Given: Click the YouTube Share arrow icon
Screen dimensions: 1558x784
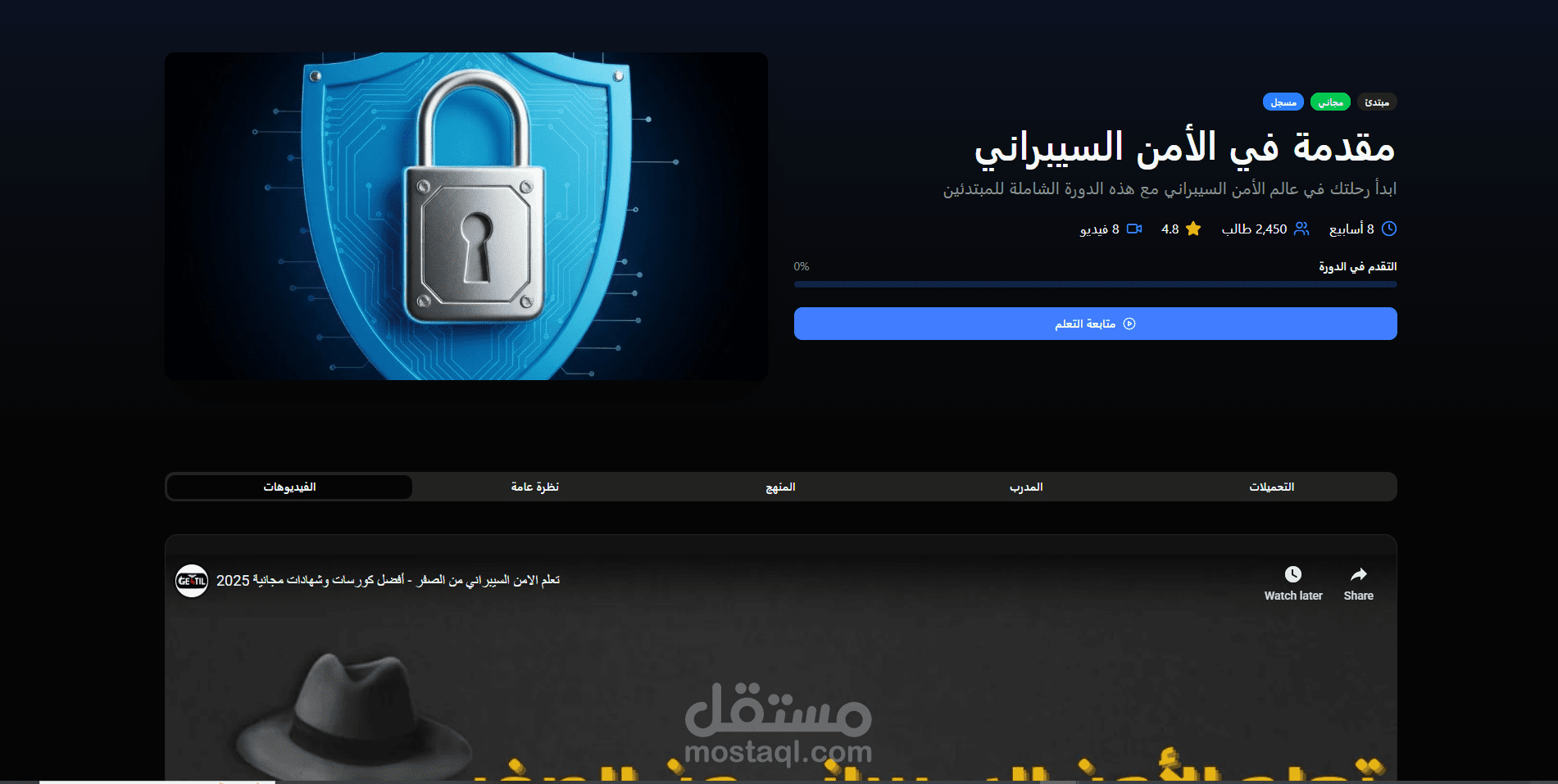Looking at the screenshot, I should tap(1358, 574).
